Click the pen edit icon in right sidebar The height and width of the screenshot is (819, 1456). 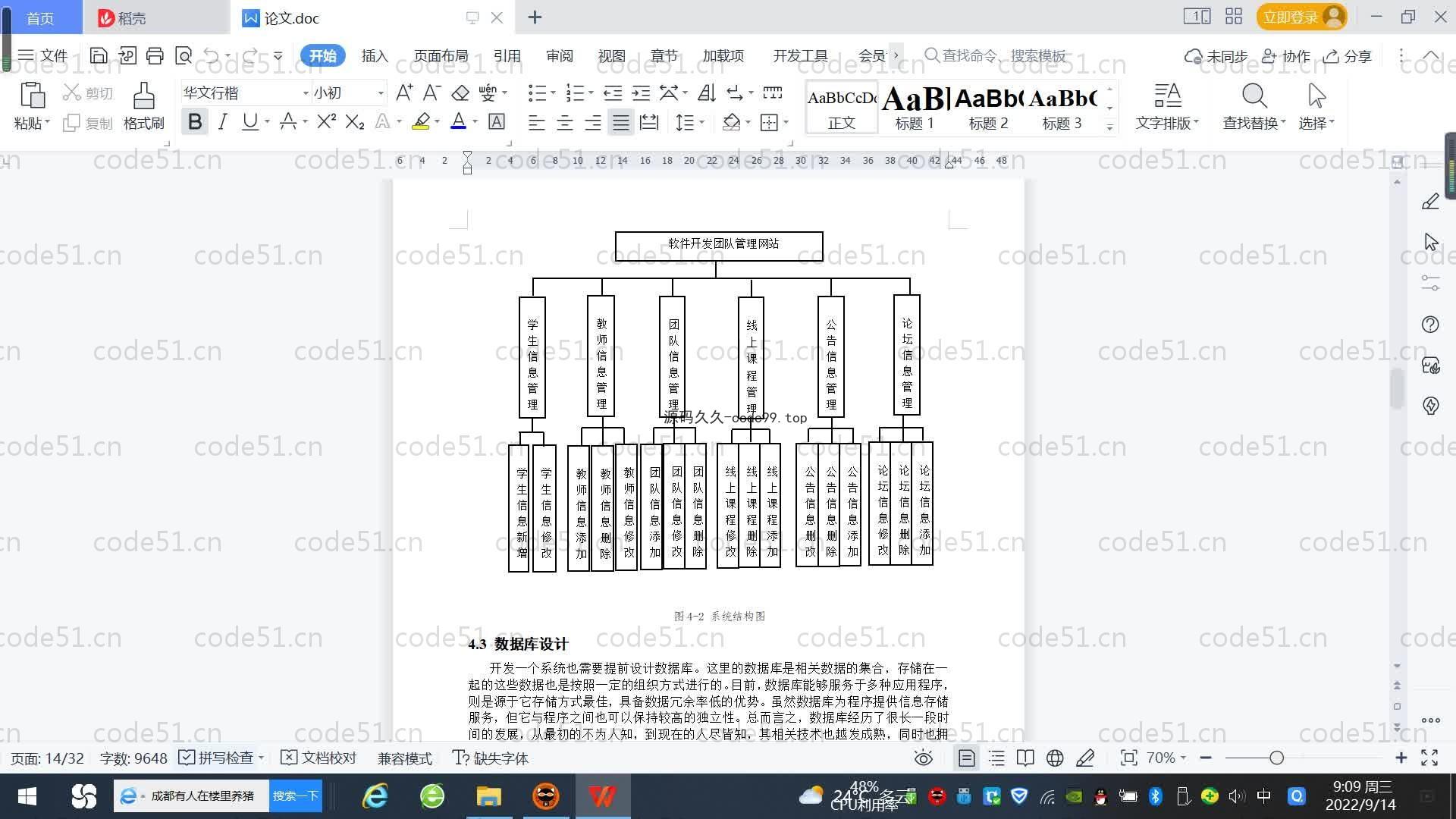1430,202
